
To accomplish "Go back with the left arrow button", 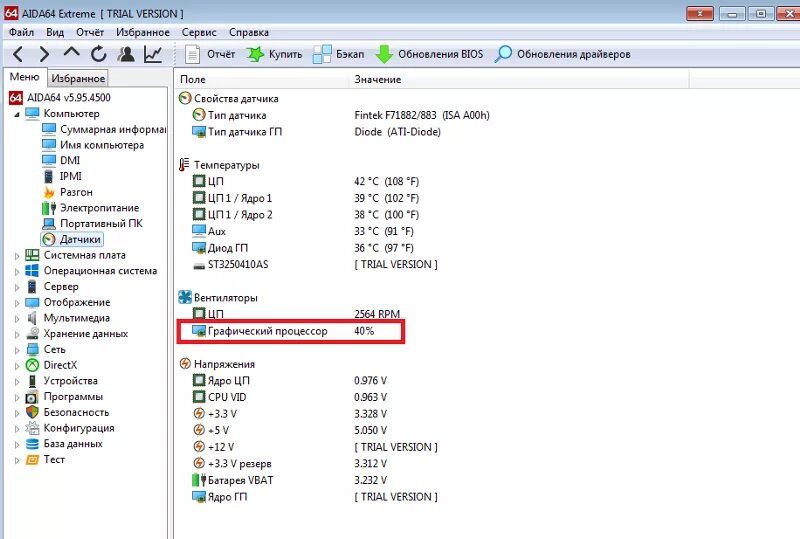I will 18,54.
